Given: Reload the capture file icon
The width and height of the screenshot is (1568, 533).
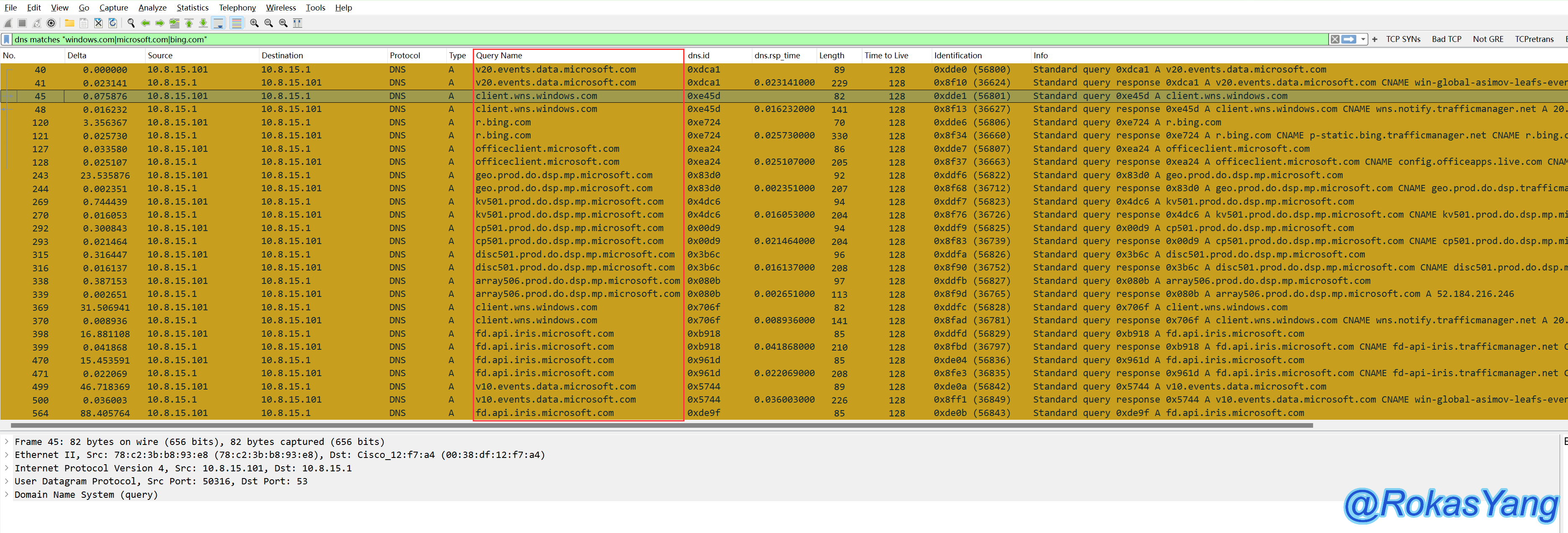Looking at the screenshot, I should tap(113, 23).
